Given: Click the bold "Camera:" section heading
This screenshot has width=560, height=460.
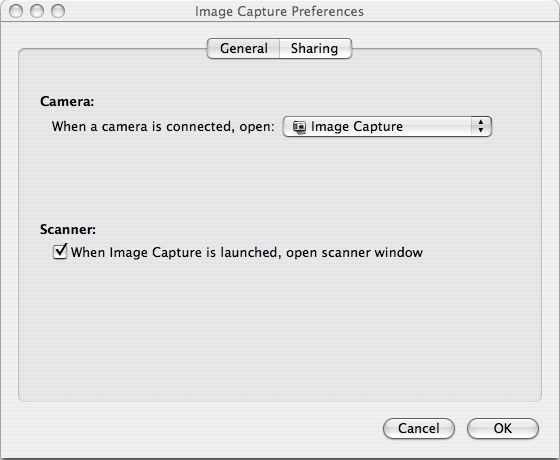Looking at the screenshot, I should click(67, 101).
